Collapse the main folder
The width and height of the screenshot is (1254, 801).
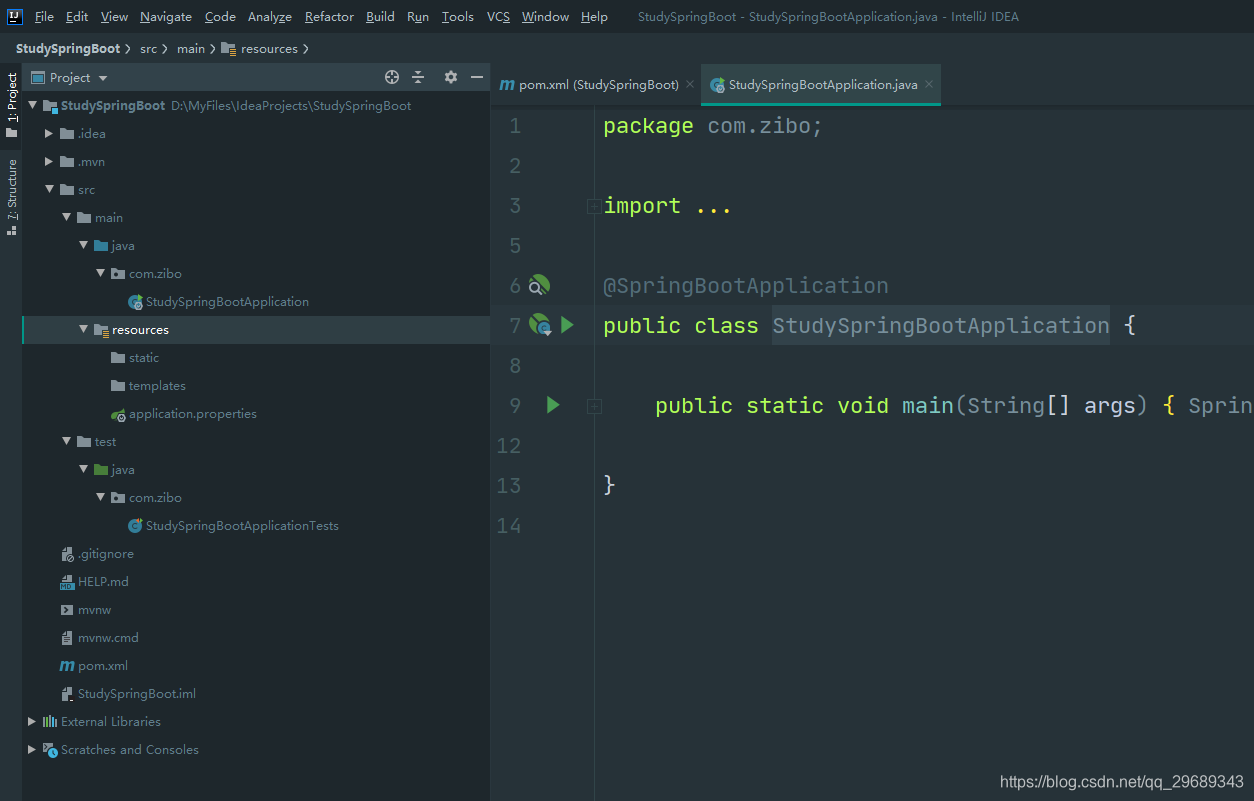66,217
